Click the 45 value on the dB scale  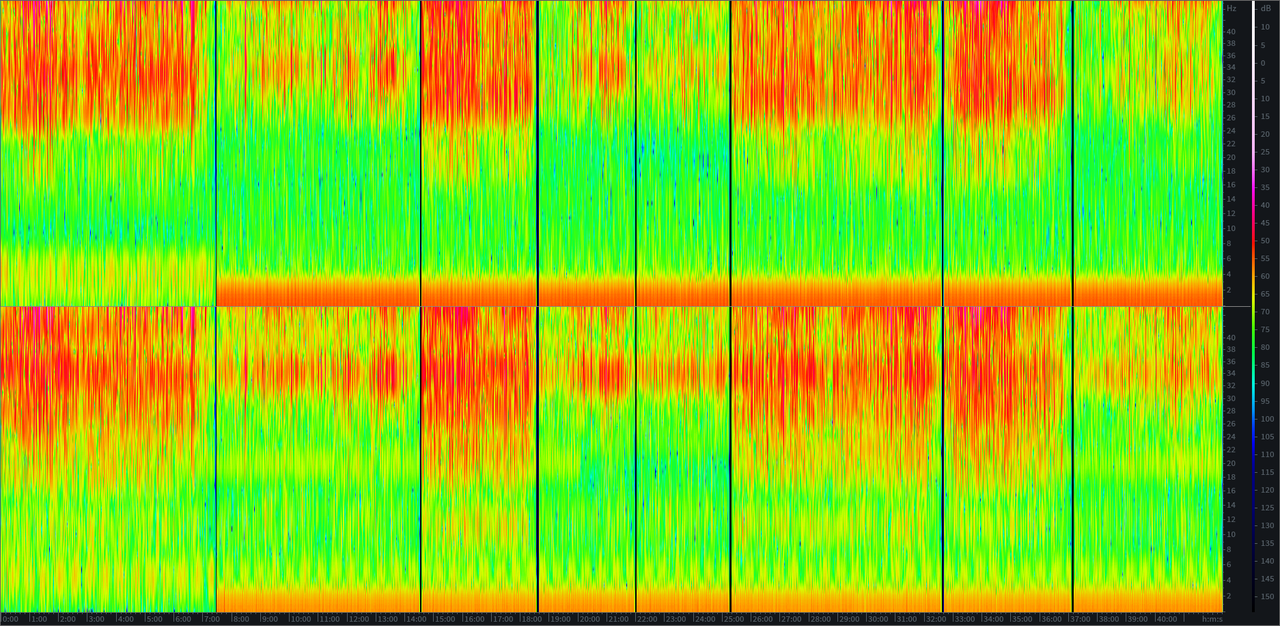pyautogui.click(x=1265, y=223)
